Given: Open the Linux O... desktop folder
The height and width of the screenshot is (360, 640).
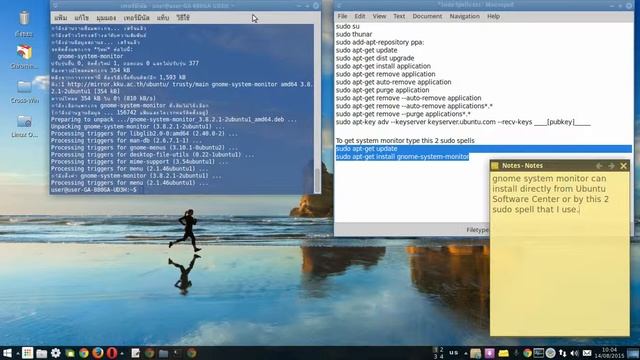Looking at the screenshot, I should pyautogui.click(x=24, y=126).
